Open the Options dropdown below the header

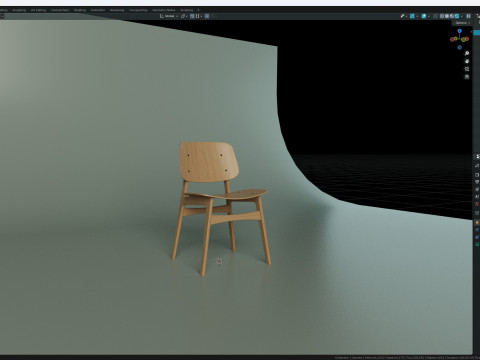pos(462,23)
